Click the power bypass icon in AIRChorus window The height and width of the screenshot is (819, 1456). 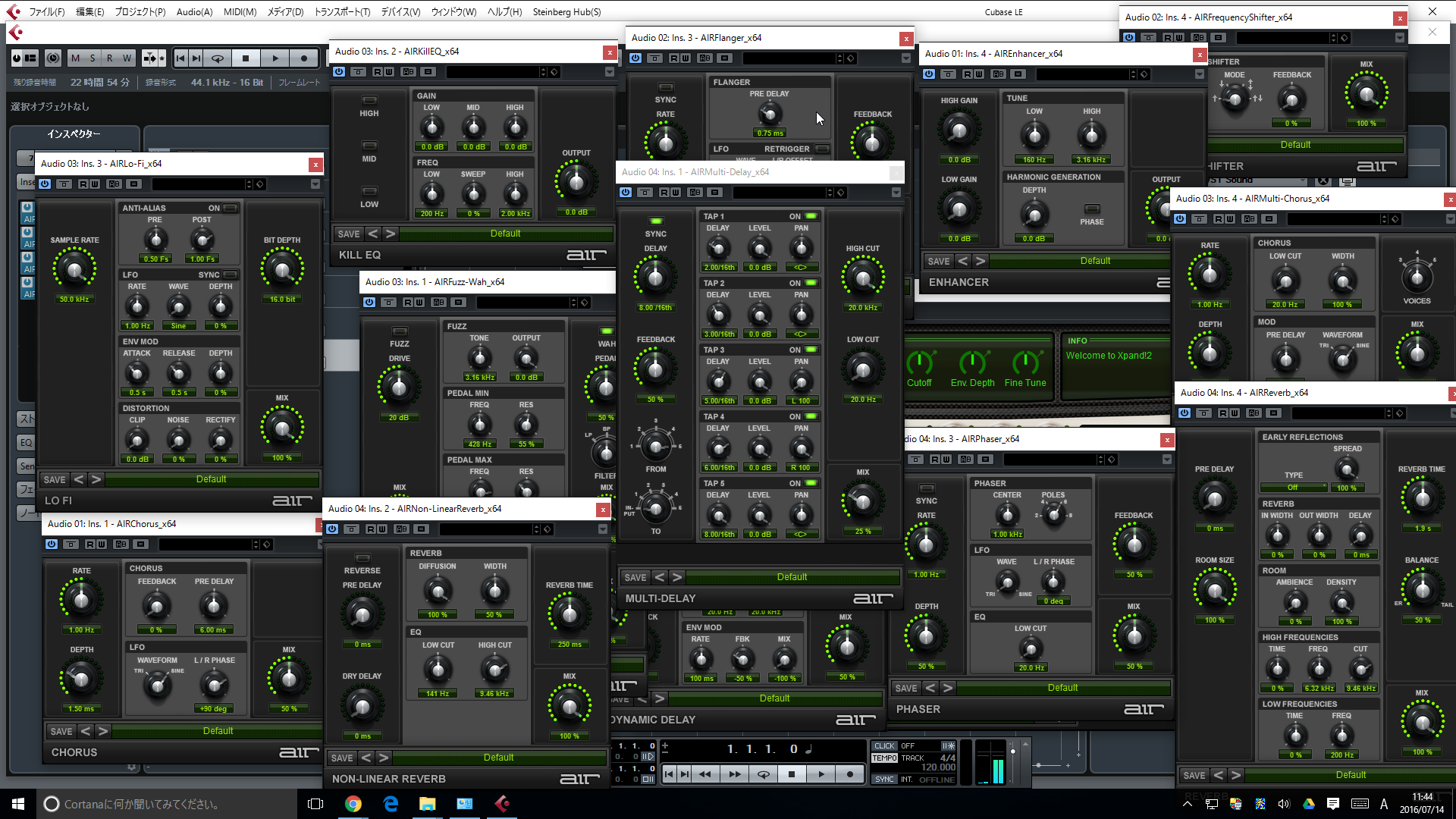pyautogui.click(x=52, y=544)
